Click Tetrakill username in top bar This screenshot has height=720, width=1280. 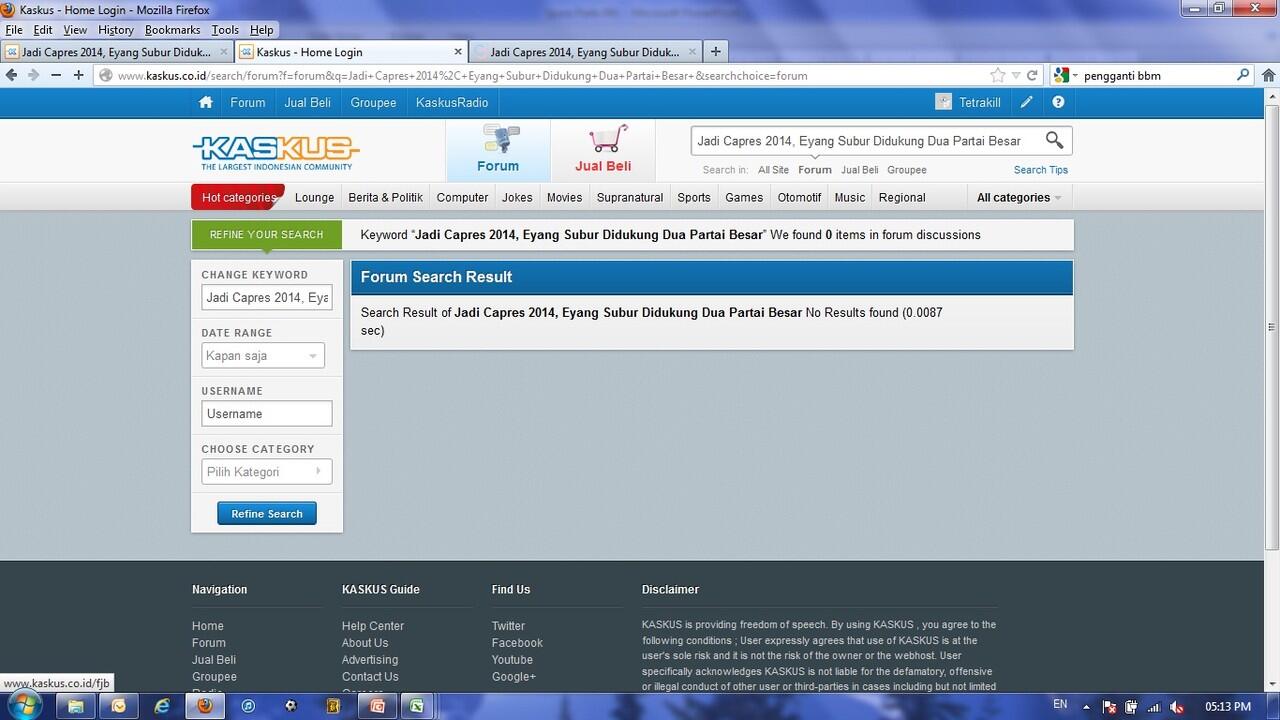point(980,102)
